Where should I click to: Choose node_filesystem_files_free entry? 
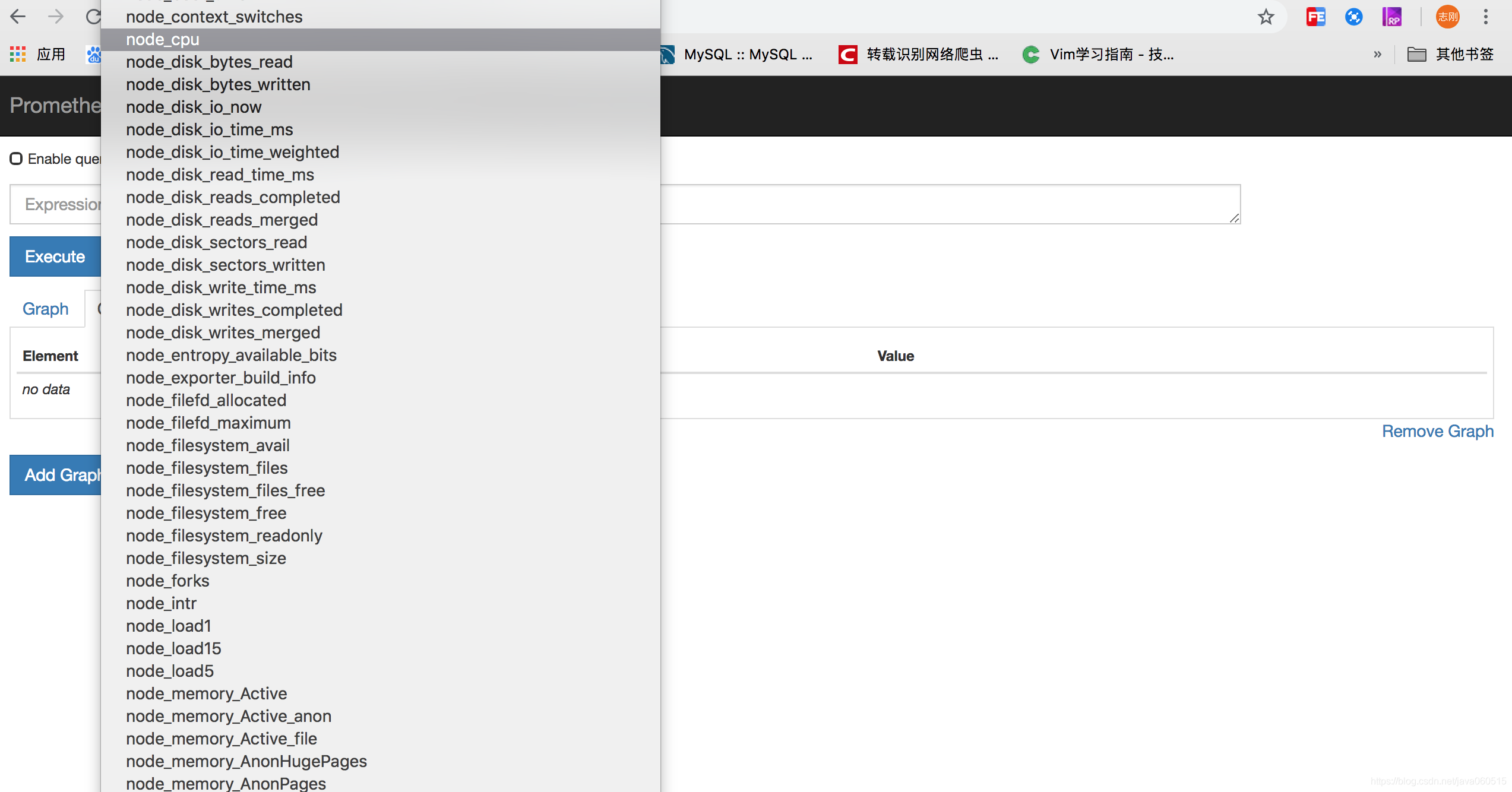click(x=381, y=490)
